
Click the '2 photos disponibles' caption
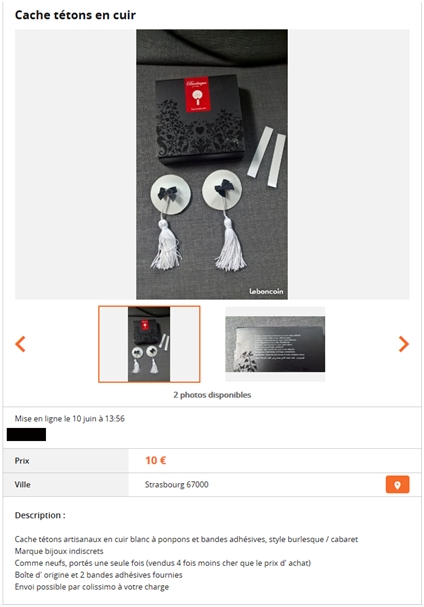click(212, 395)
